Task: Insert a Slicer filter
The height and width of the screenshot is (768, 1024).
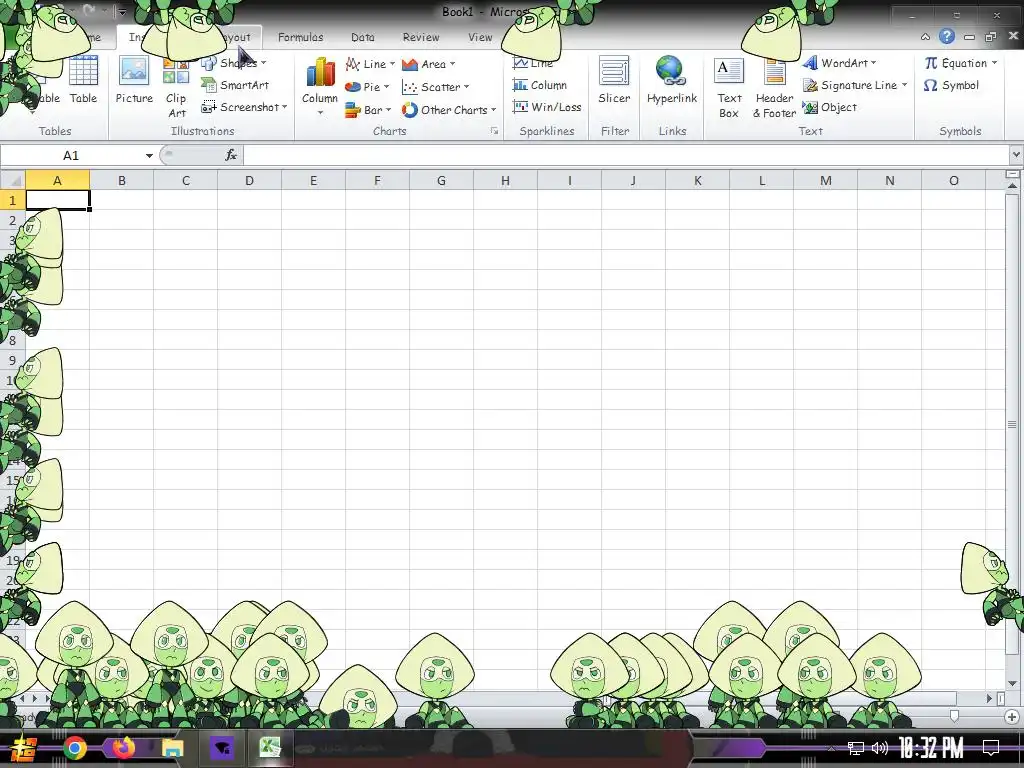Action: pyautogui.click(x=615, y=80)
